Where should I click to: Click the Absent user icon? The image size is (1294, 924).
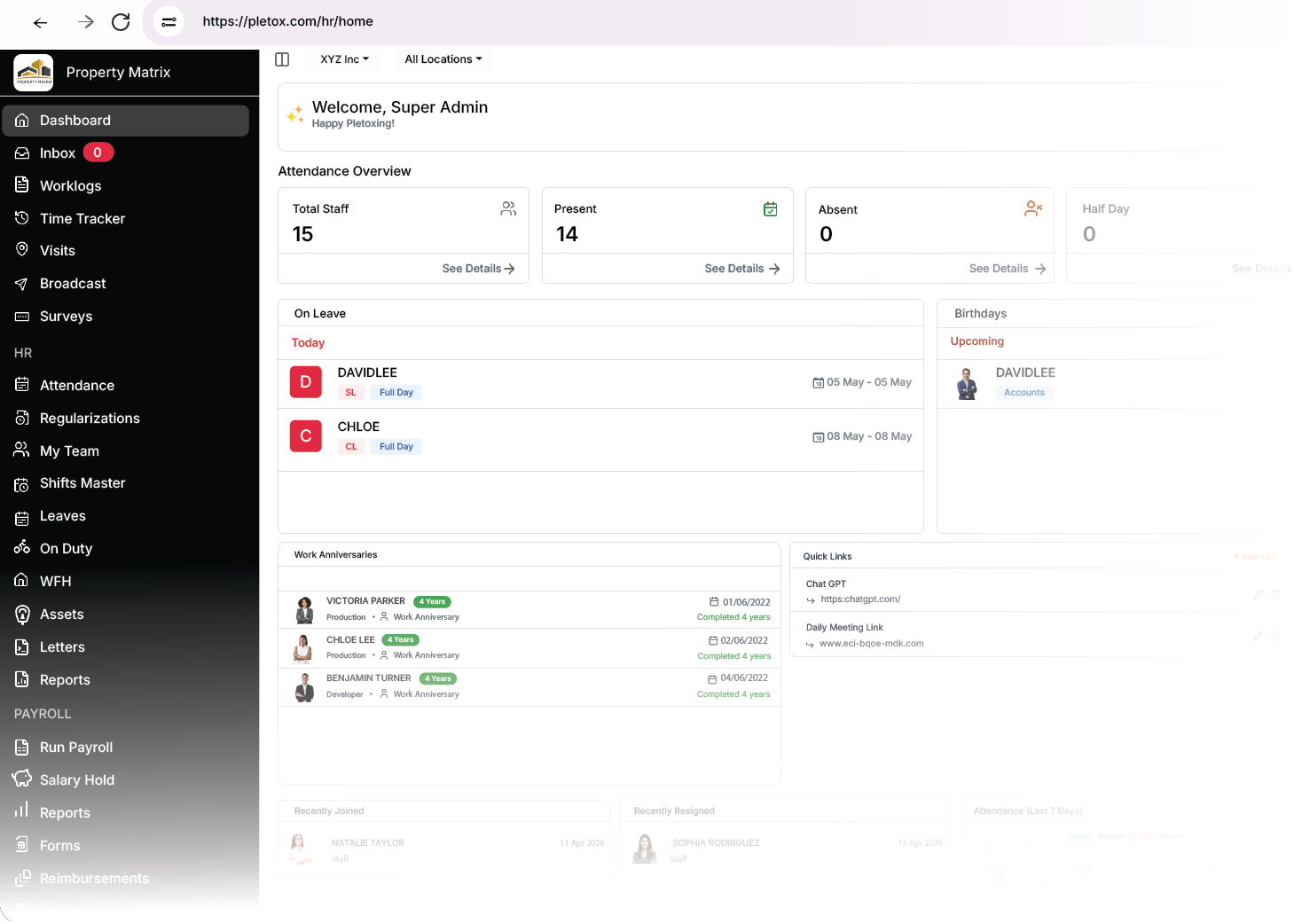(1033, 208)
